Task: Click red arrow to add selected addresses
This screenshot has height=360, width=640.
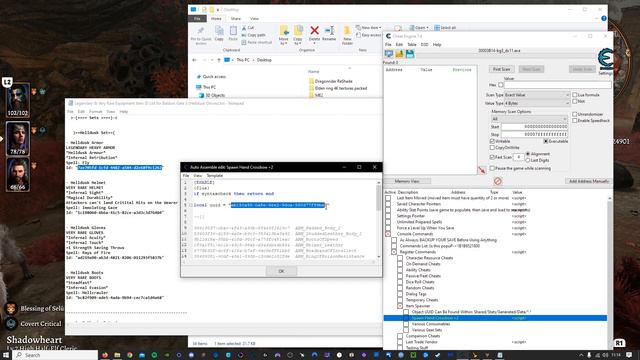Action: coord(482,170)
